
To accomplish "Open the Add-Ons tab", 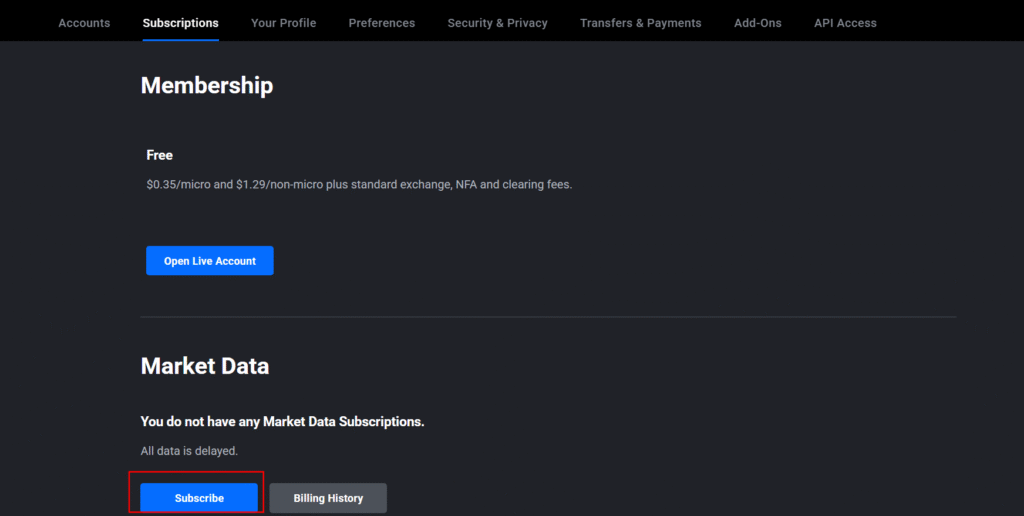I will [758, 23].
